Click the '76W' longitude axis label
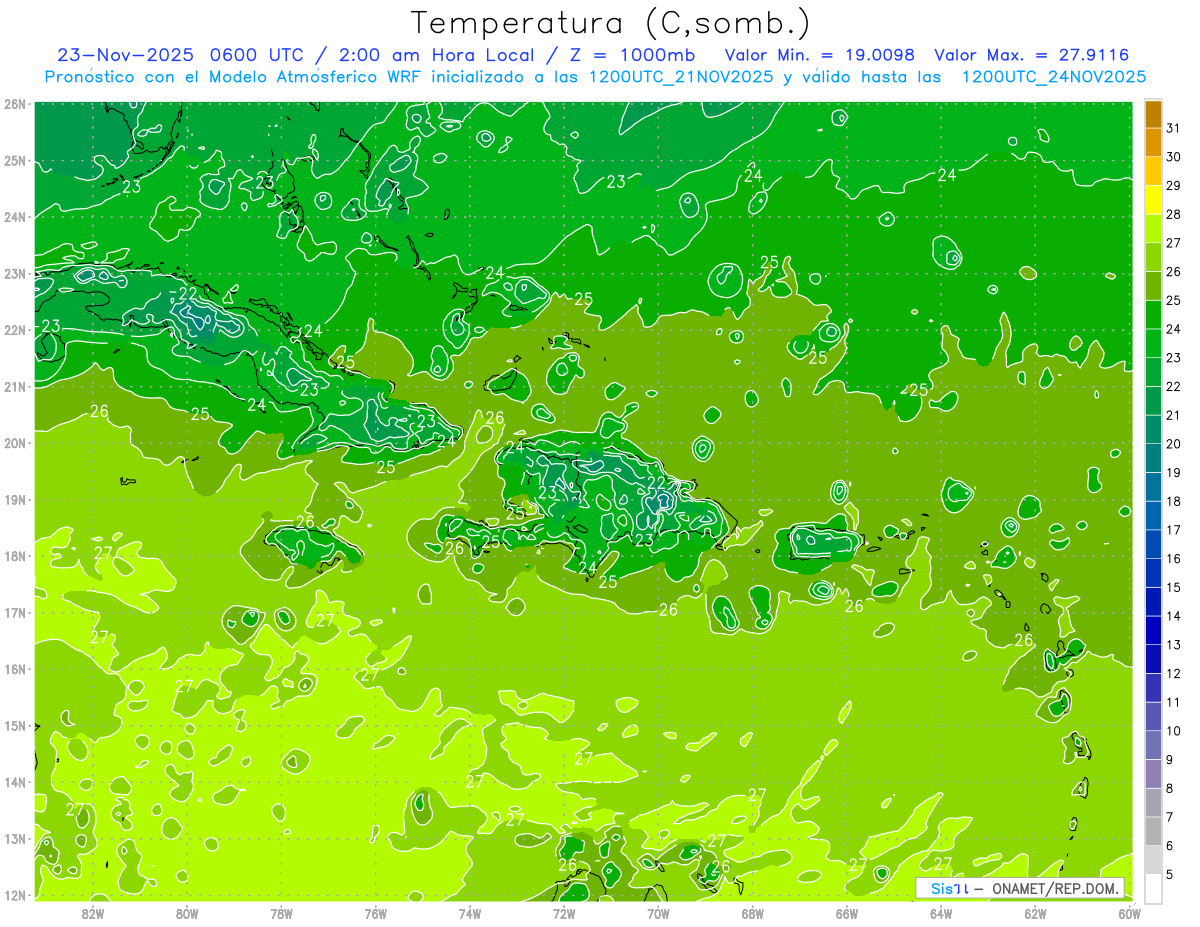This screenshot has width=1200, height=927. point(375,912)
